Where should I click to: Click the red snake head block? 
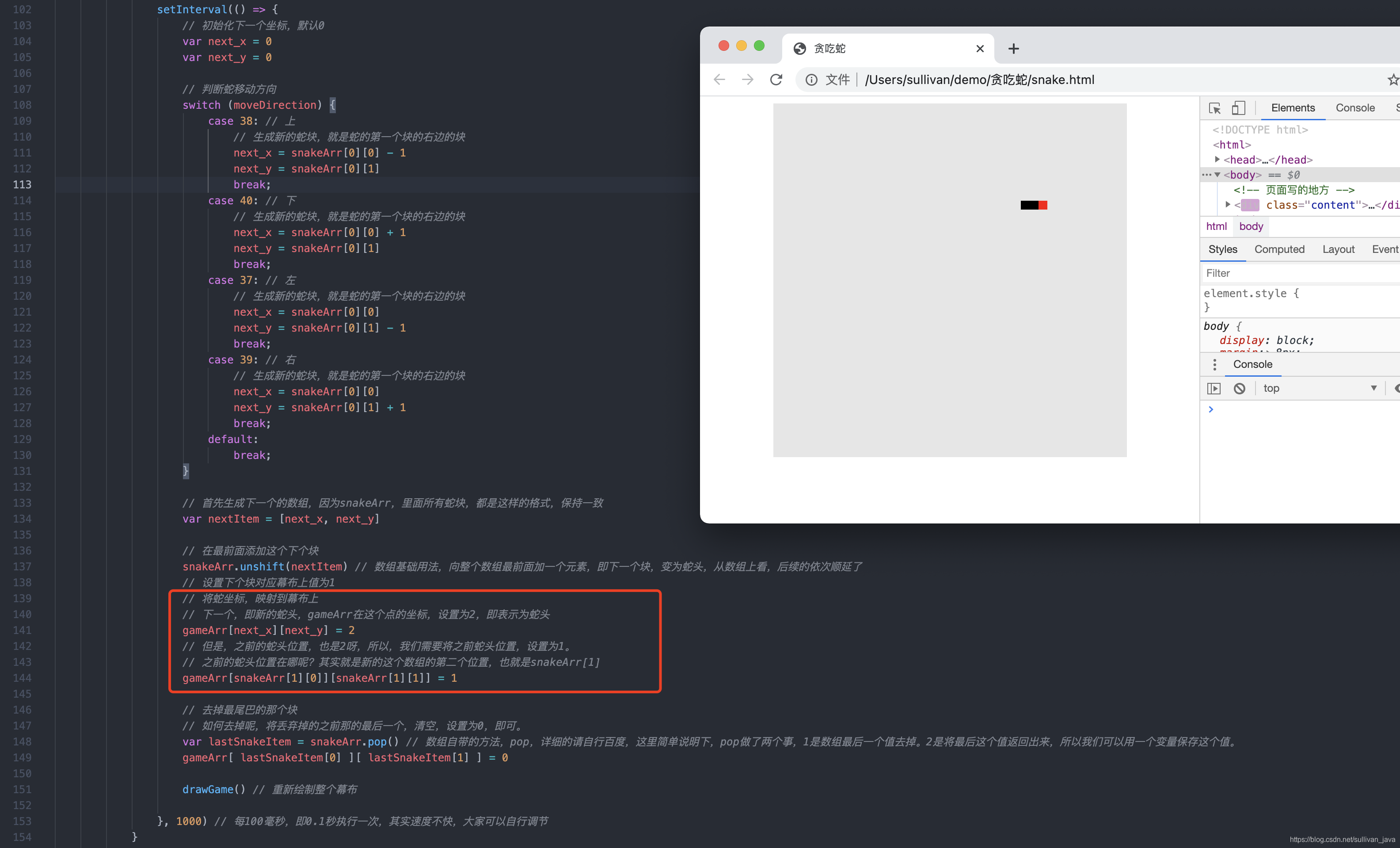(1042, 205)
